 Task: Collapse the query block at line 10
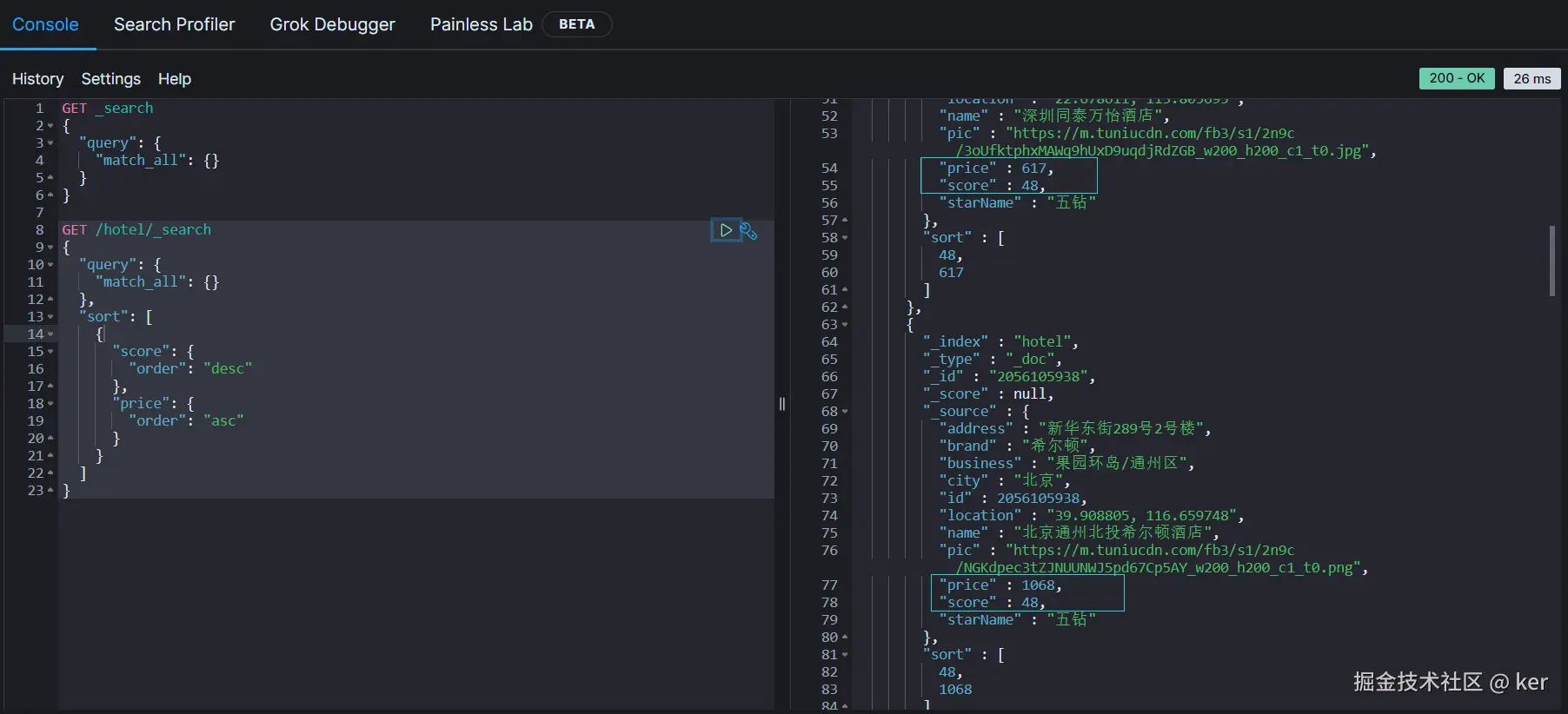(50, 265)
